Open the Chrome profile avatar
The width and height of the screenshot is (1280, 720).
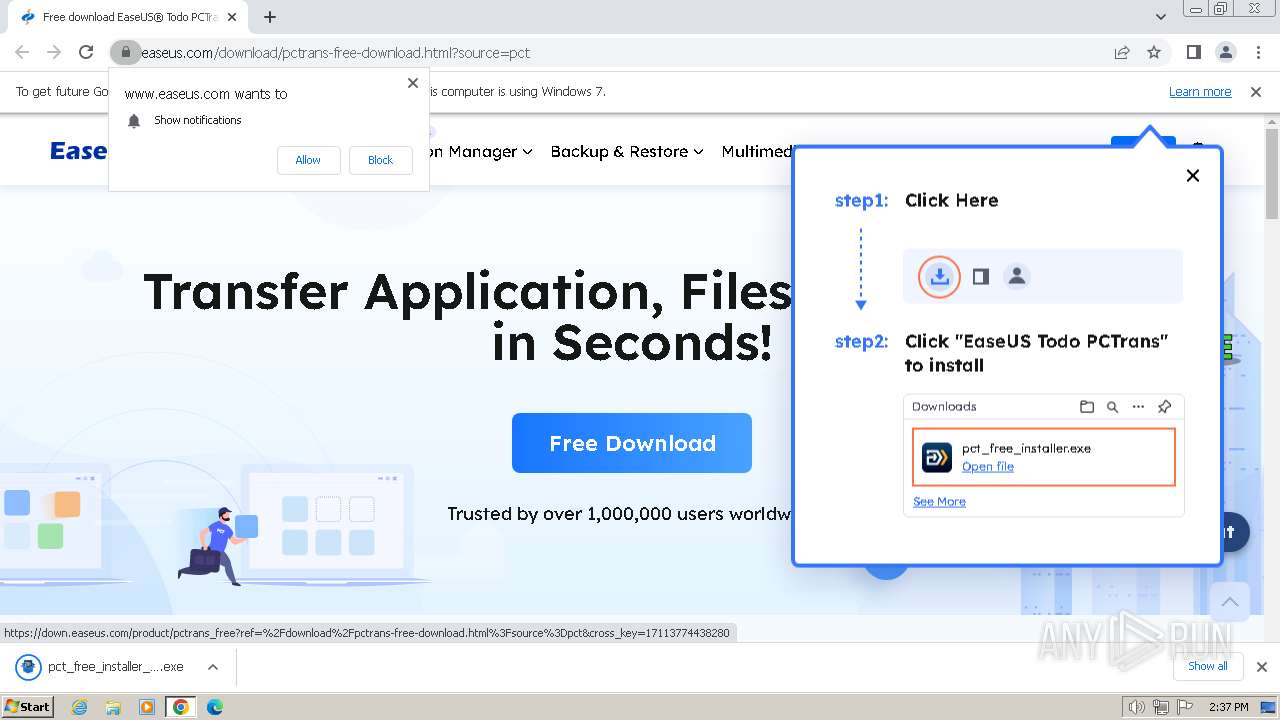(x=1225, y=52)
